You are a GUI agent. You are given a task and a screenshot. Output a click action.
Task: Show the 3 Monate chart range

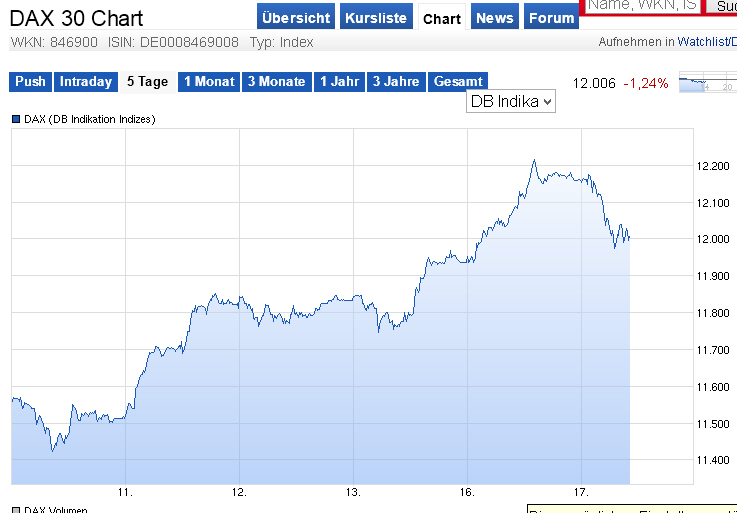pyautogui.click(x=277, y=82)
